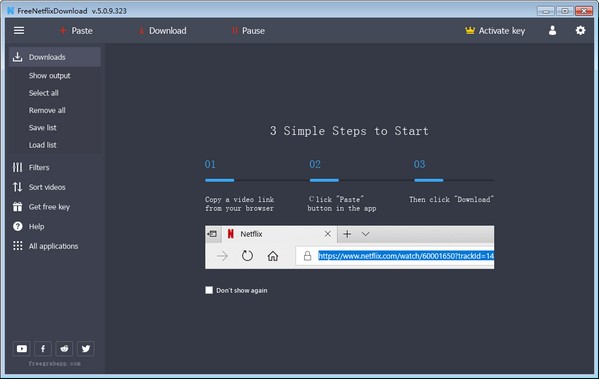Open the Reddit social icon
This screenshot has width=599, height=379.
pos(64,348)
